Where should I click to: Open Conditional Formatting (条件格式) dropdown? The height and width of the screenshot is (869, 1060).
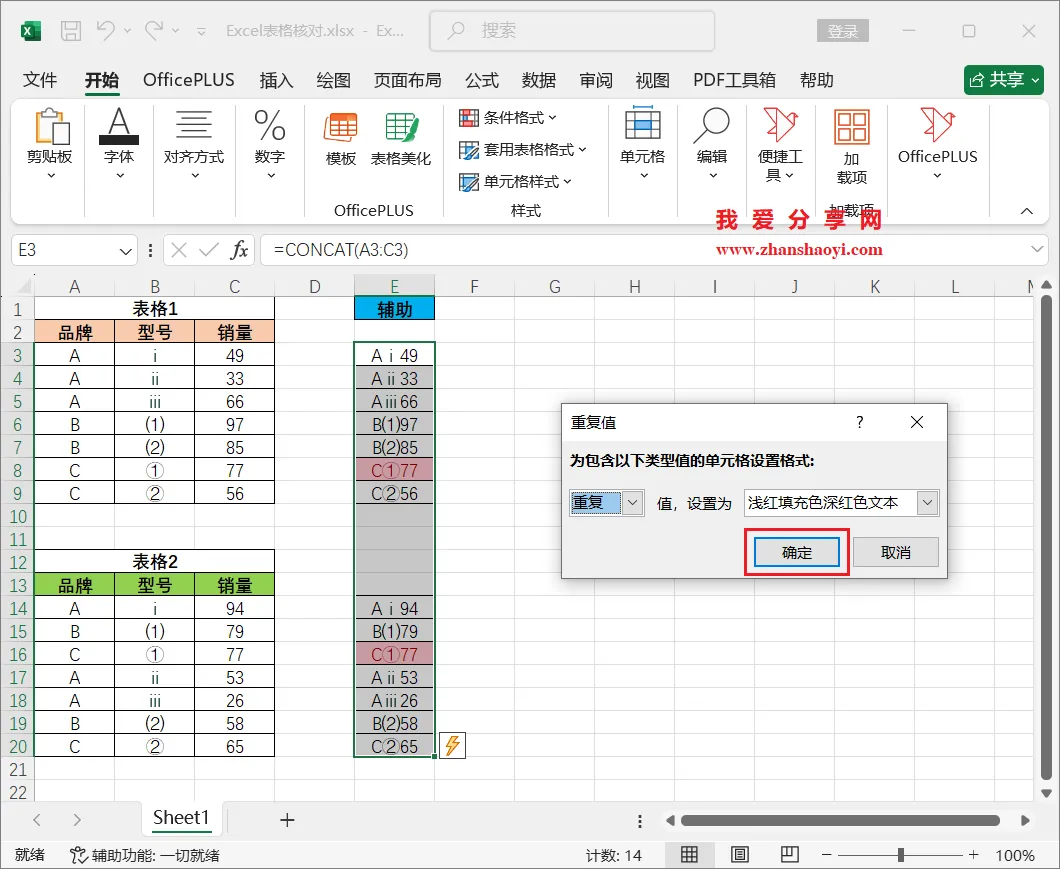(508, 118)
